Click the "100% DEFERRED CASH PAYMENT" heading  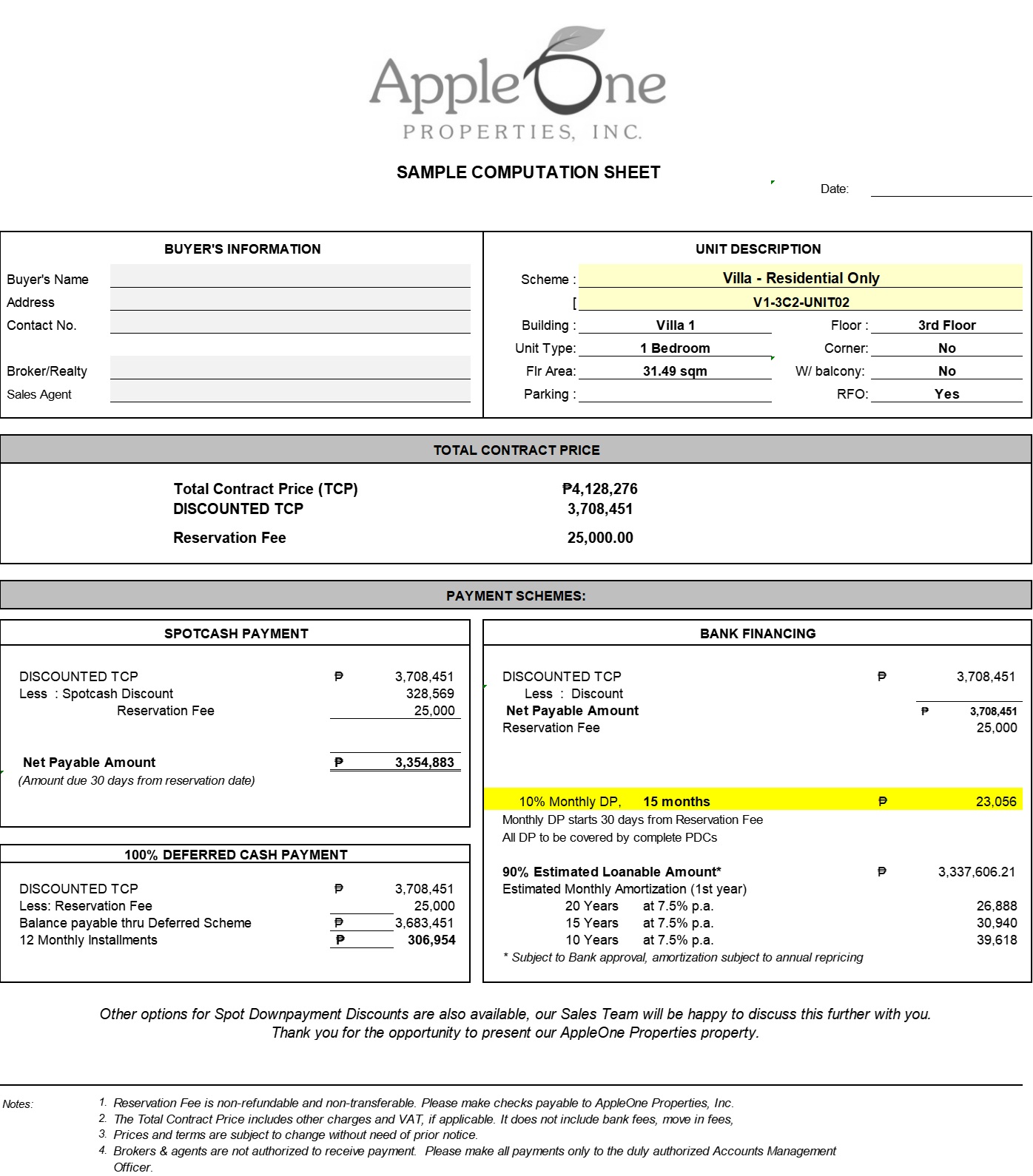point(236,854)
